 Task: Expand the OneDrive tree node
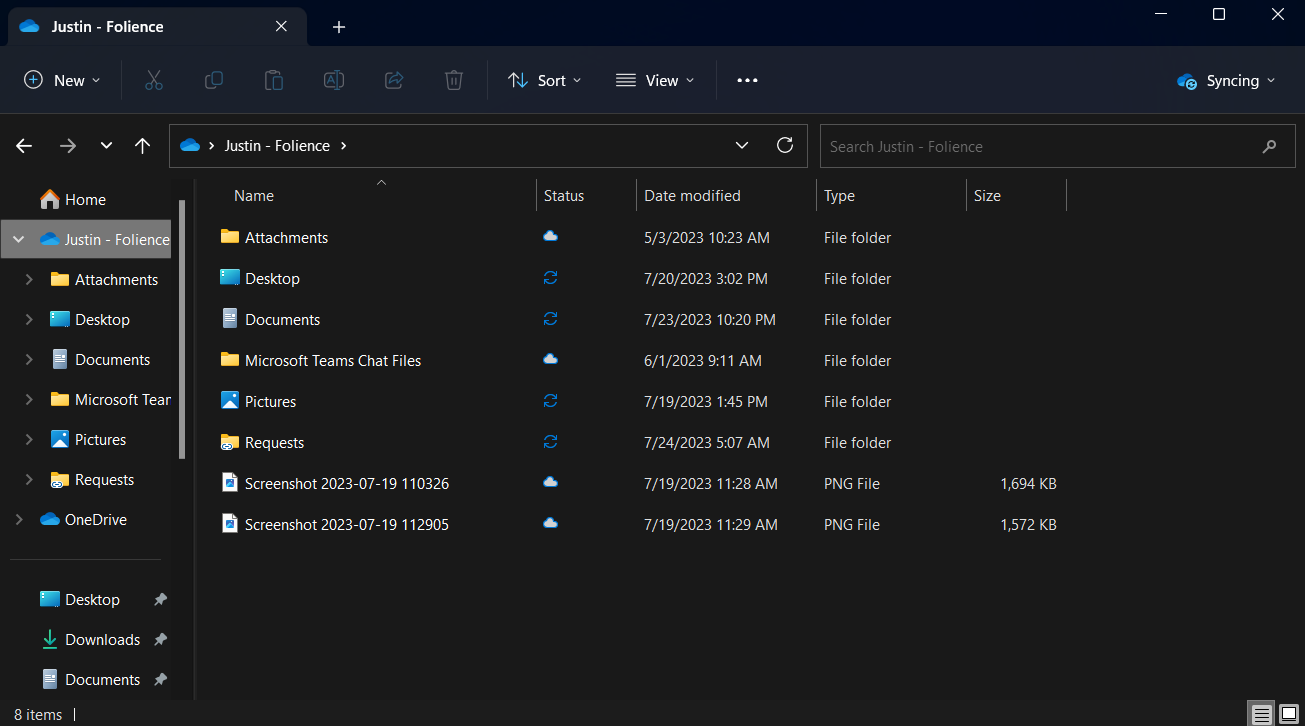click(x=20, y=519)
